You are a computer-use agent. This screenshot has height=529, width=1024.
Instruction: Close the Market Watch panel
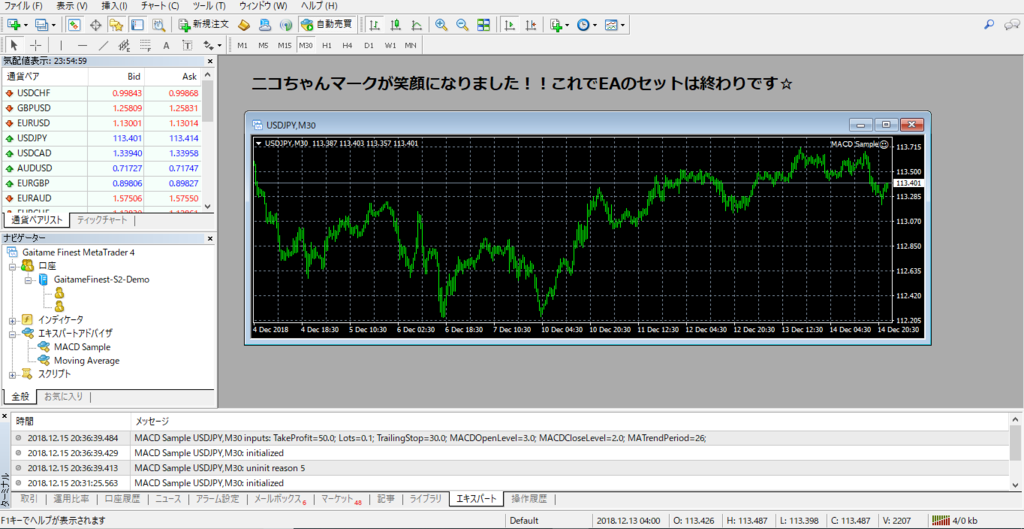[210, 61]
